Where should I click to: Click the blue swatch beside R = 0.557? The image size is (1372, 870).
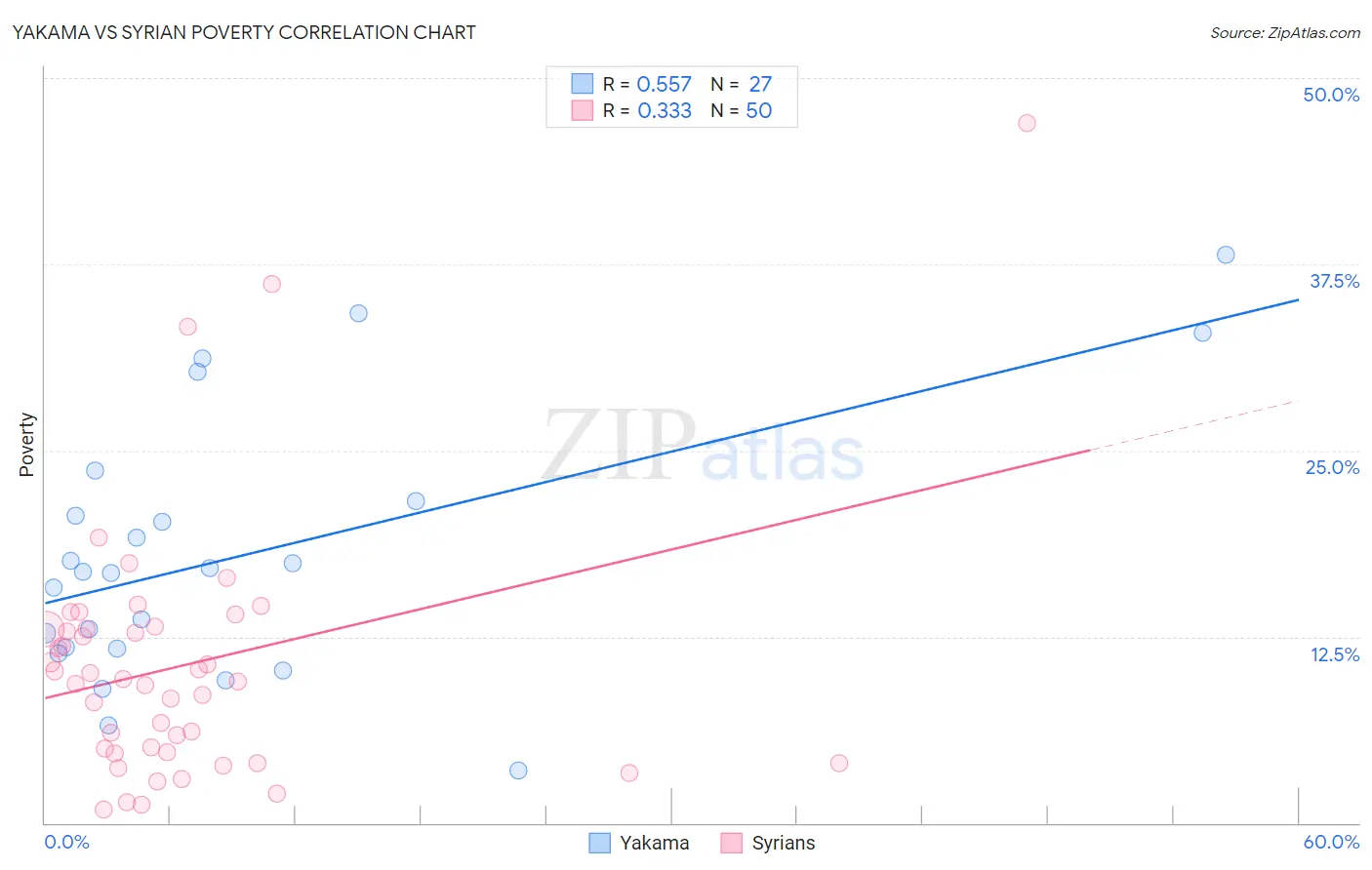583,84
